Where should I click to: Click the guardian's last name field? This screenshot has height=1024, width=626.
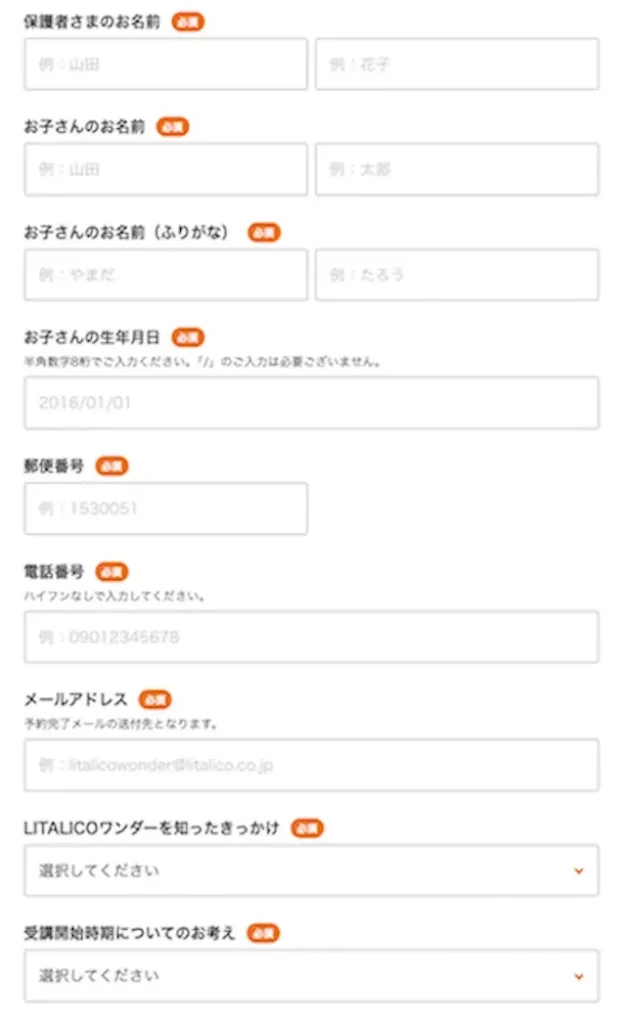166,64
